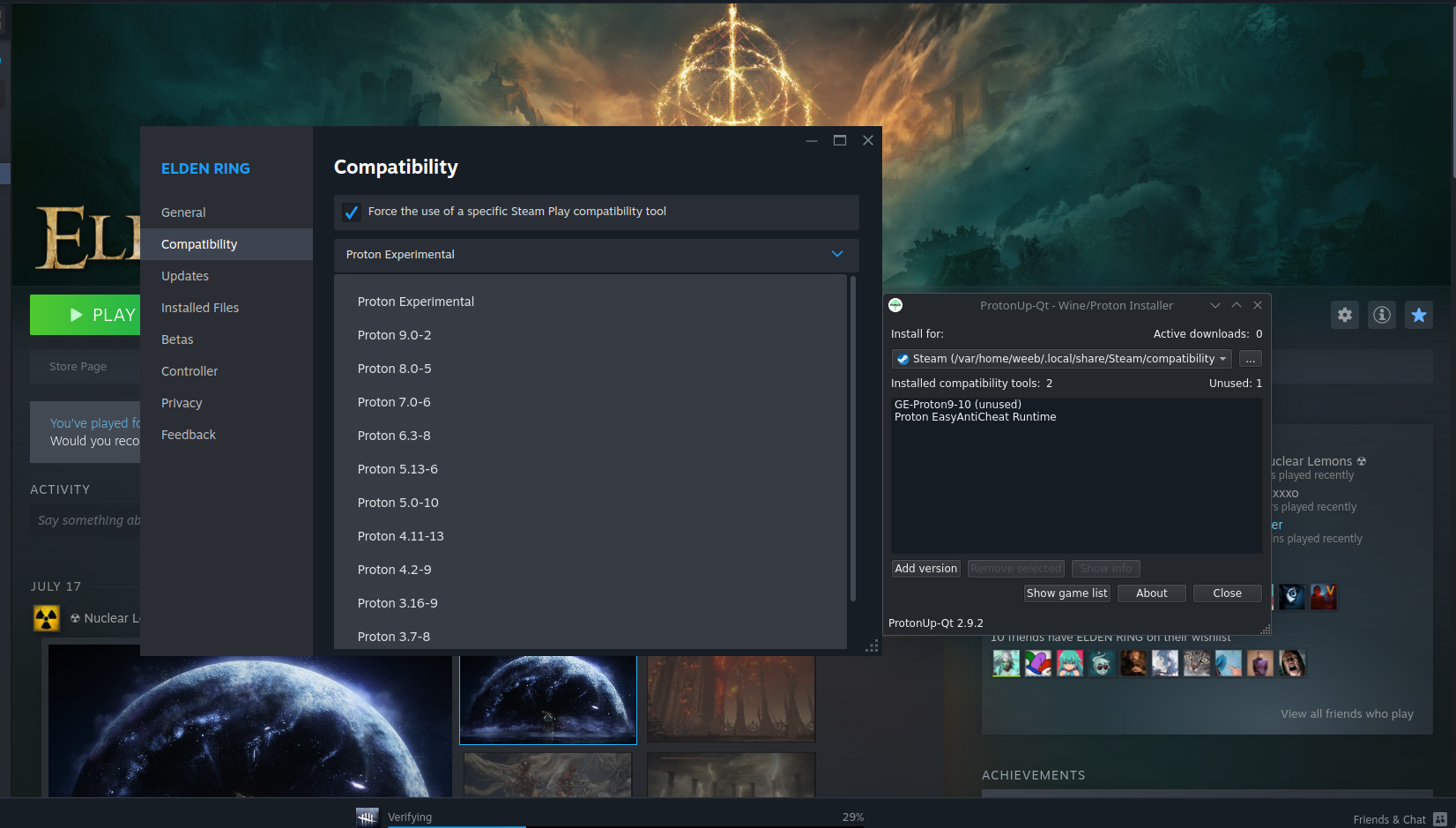Screen dimensions: 1456x828
Task: Collapse ProtonUp-Qt using the down chevron
Action: 1215,305
